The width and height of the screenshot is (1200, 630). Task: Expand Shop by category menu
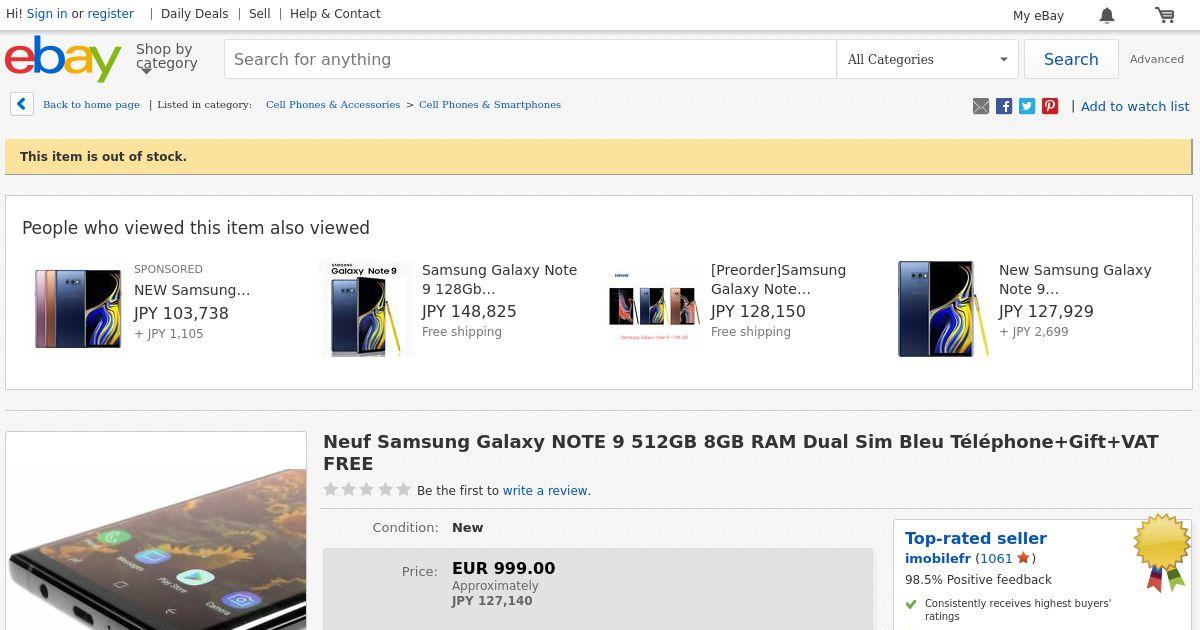point(166,57)
